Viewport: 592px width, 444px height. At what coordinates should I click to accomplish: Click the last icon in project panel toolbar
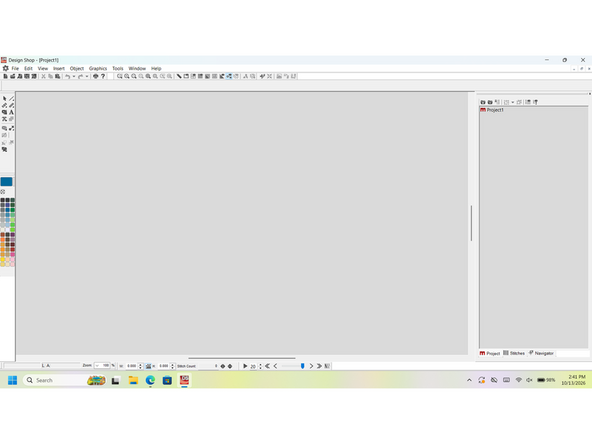click(x=535, y=102)
